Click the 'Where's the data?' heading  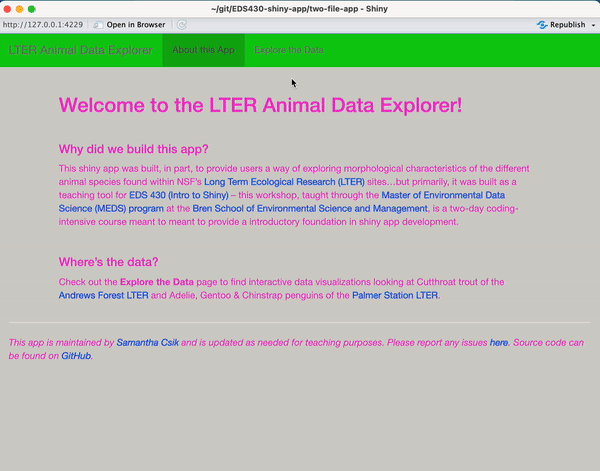pos(108,262)
